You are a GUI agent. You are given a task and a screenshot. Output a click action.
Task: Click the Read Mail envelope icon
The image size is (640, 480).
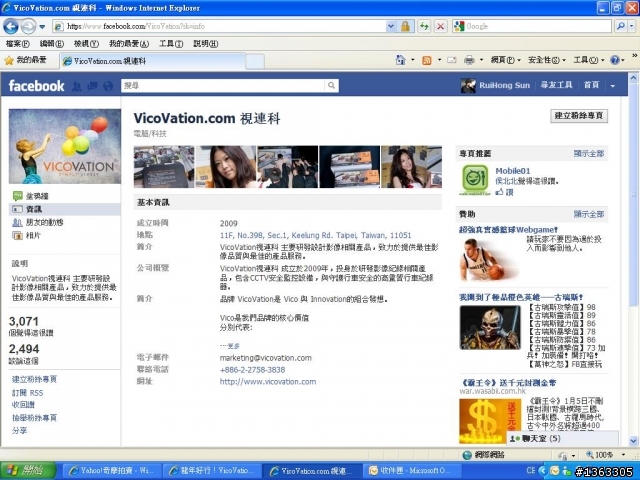(x=451, y=60)
